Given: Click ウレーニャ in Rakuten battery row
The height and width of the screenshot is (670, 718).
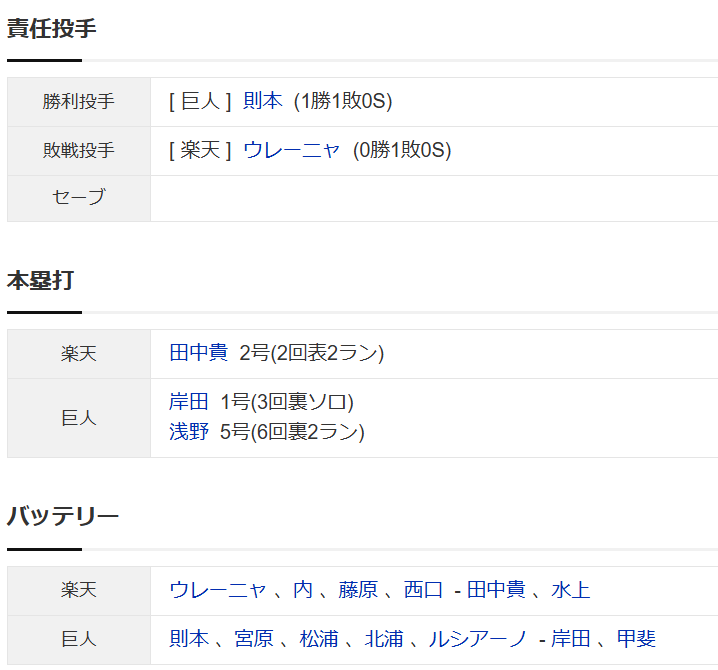Looking at the screenshot, I should (x=218, y=589).
